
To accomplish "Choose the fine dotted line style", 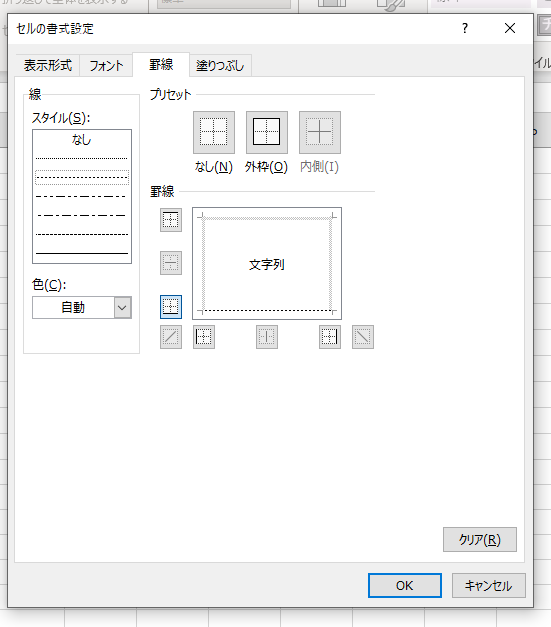I will click(x=82, y=158).
